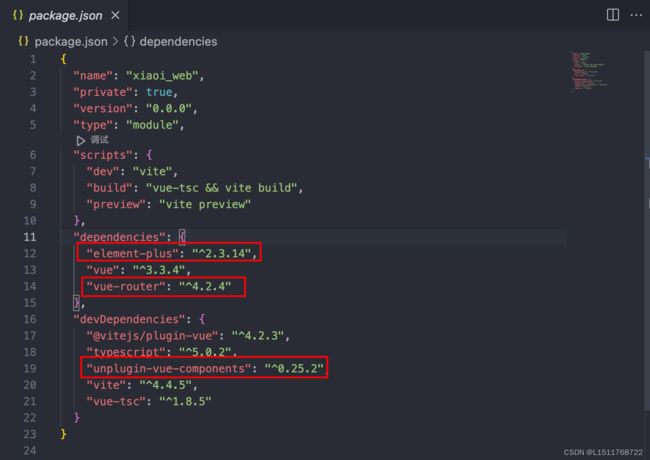Click the "vue-tsc && vite build" value
Screen dimensions: 650x460
(222, 188)
